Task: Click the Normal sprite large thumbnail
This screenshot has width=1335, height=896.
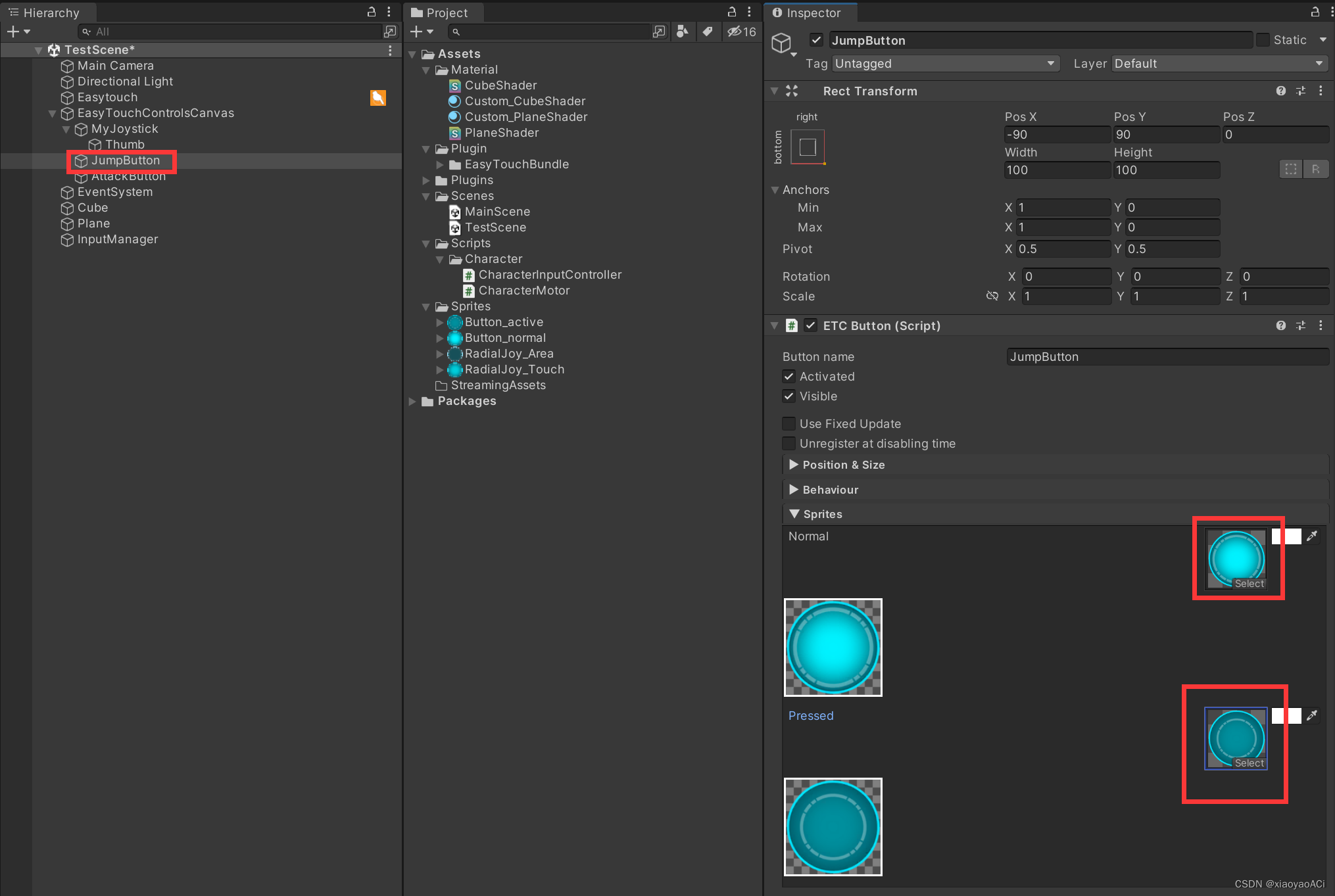Action: point(834,647)
